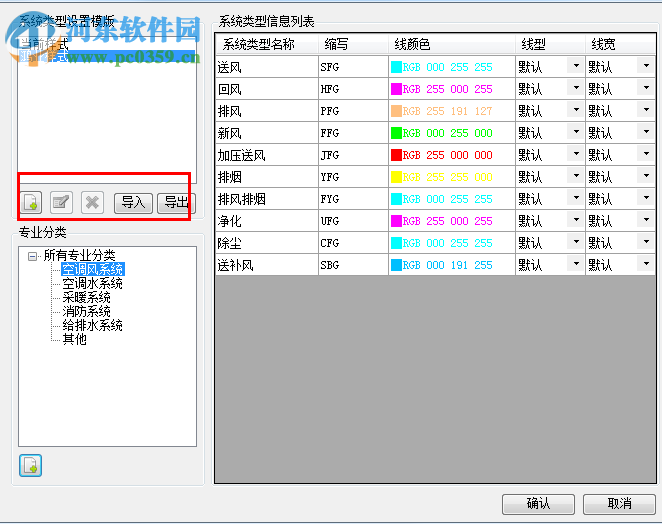The width and height of the screenshot is (662, 524).
Task: Open 线宽 dropdown for 送风 row
Action: click(646, 66)
